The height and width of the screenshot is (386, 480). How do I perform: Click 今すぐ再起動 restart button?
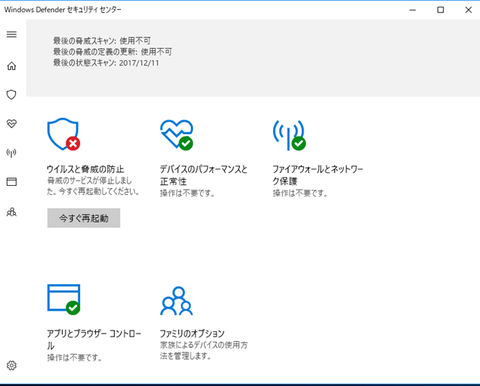(84, 218)
